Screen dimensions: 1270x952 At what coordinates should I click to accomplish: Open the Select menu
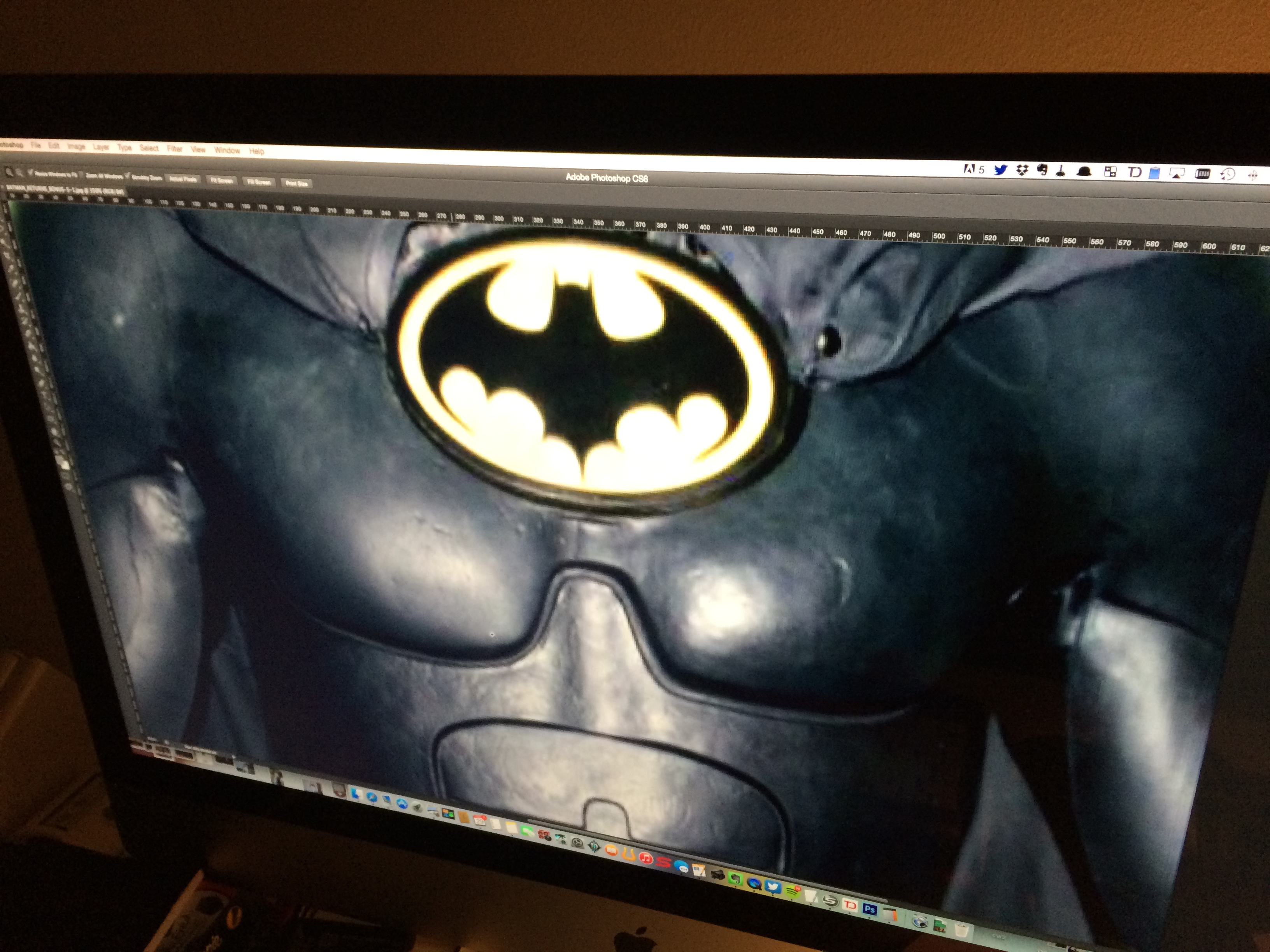pos(149,148)
